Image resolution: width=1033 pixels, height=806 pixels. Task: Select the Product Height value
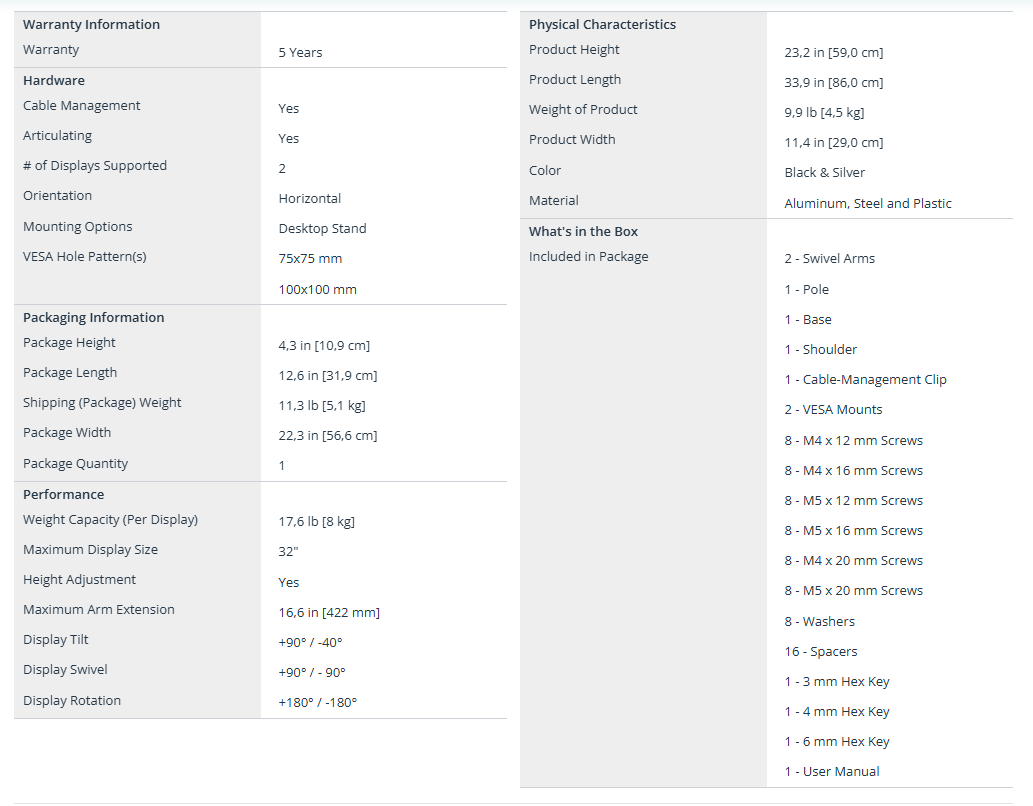point(833,52)
